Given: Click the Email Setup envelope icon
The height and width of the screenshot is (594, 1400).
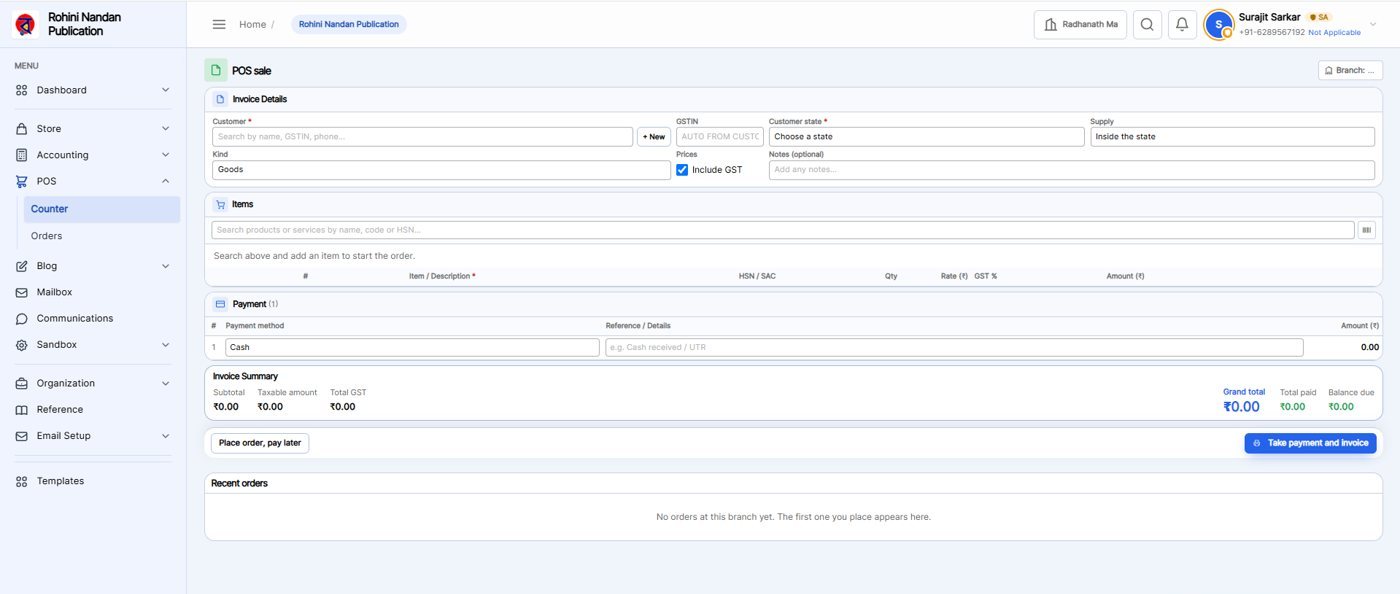Looking at the screenshot, I should [22, 436].
